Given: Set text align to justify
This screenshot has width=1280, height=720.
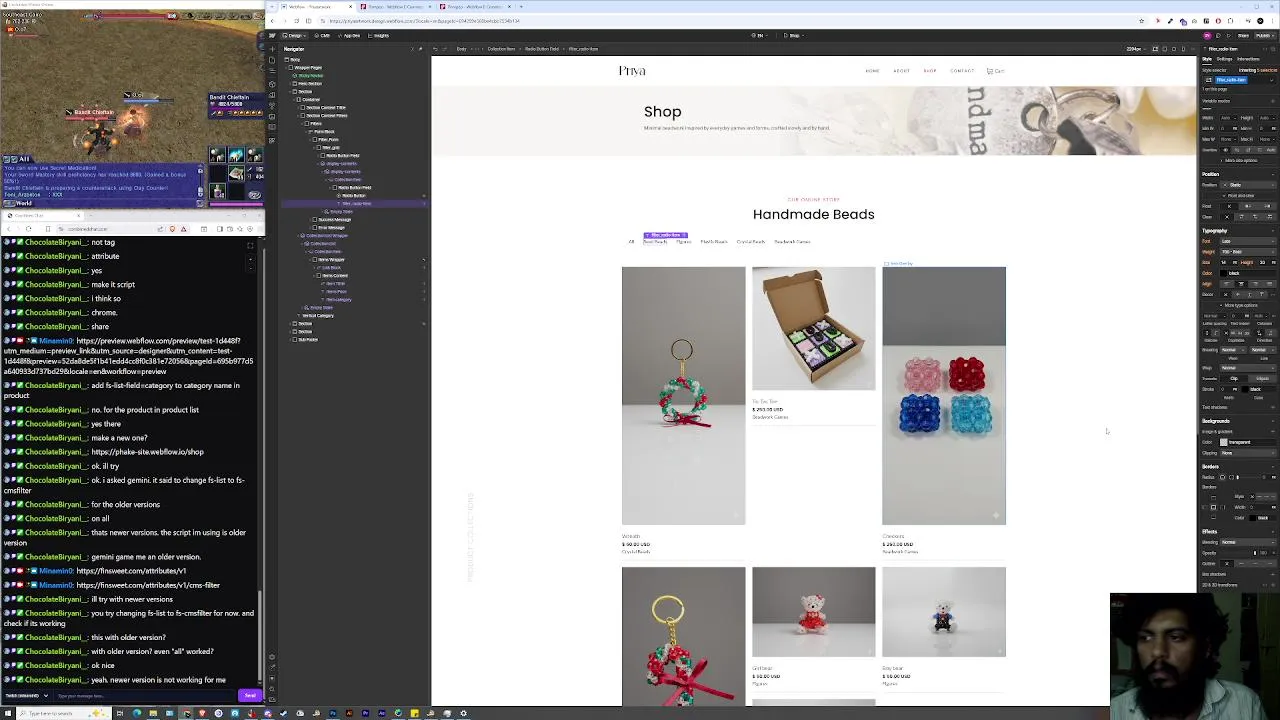Looking at the screenshot, I should point(1271,284).
